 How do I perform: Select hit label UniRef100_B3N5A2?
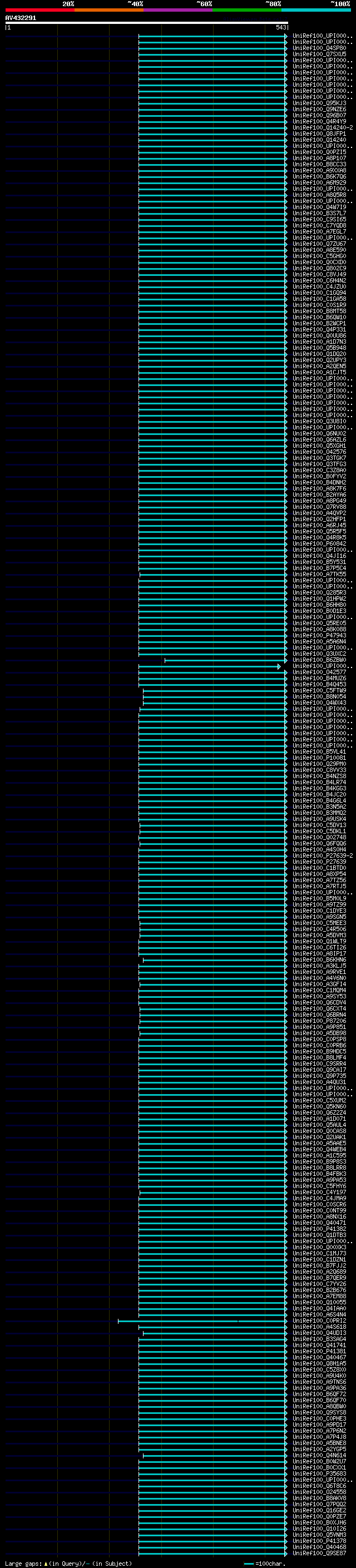click(x=319, y=807)
